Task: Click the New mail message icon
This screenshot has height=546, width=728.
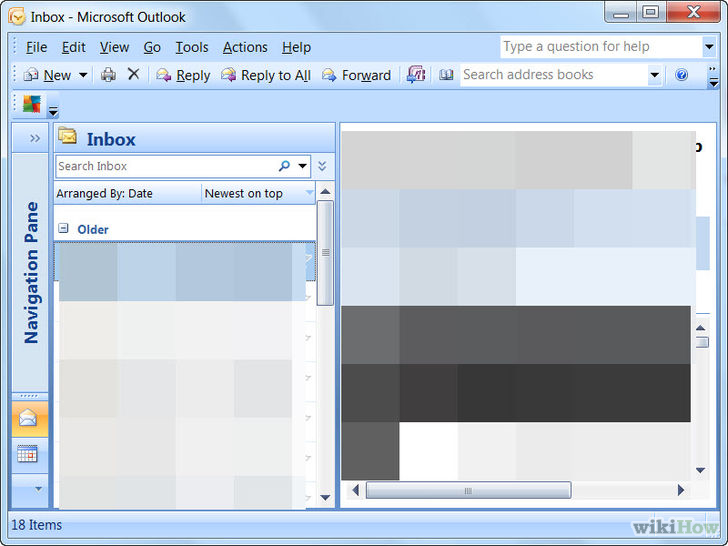Action: click(x=31, y=75)
